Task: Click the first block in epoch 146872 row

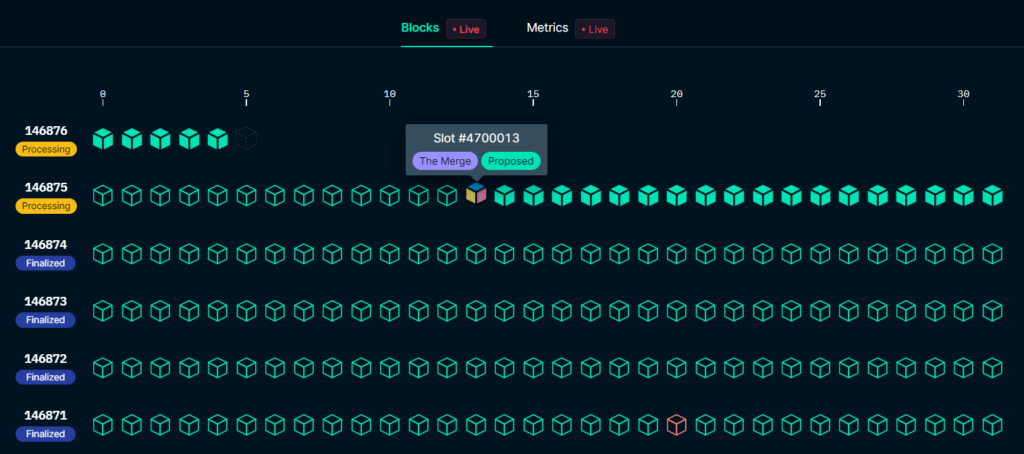Action: pyautogui.click(x=103, y=368)
